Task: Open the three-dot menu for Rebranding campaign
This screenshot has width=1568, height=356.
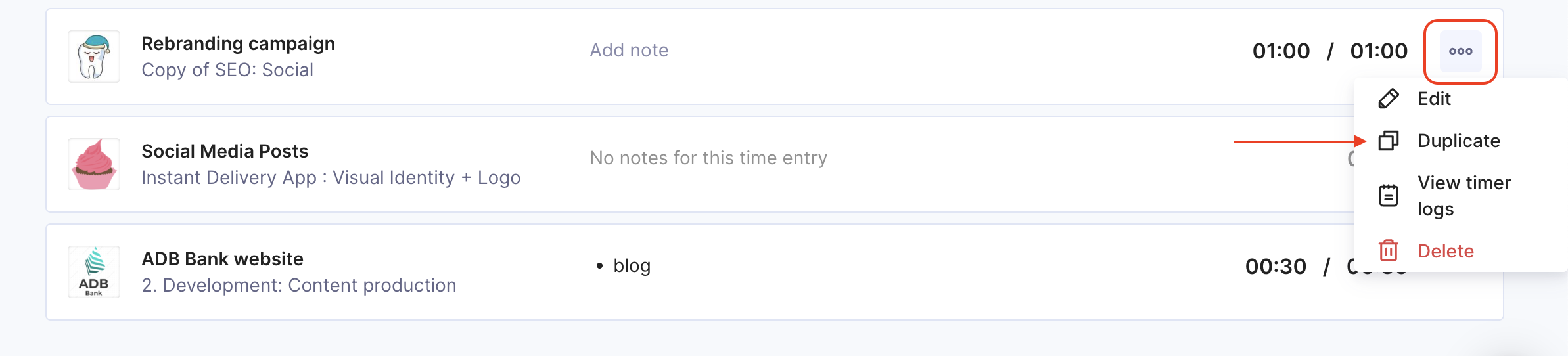Action: click(x=1460, y=51)
